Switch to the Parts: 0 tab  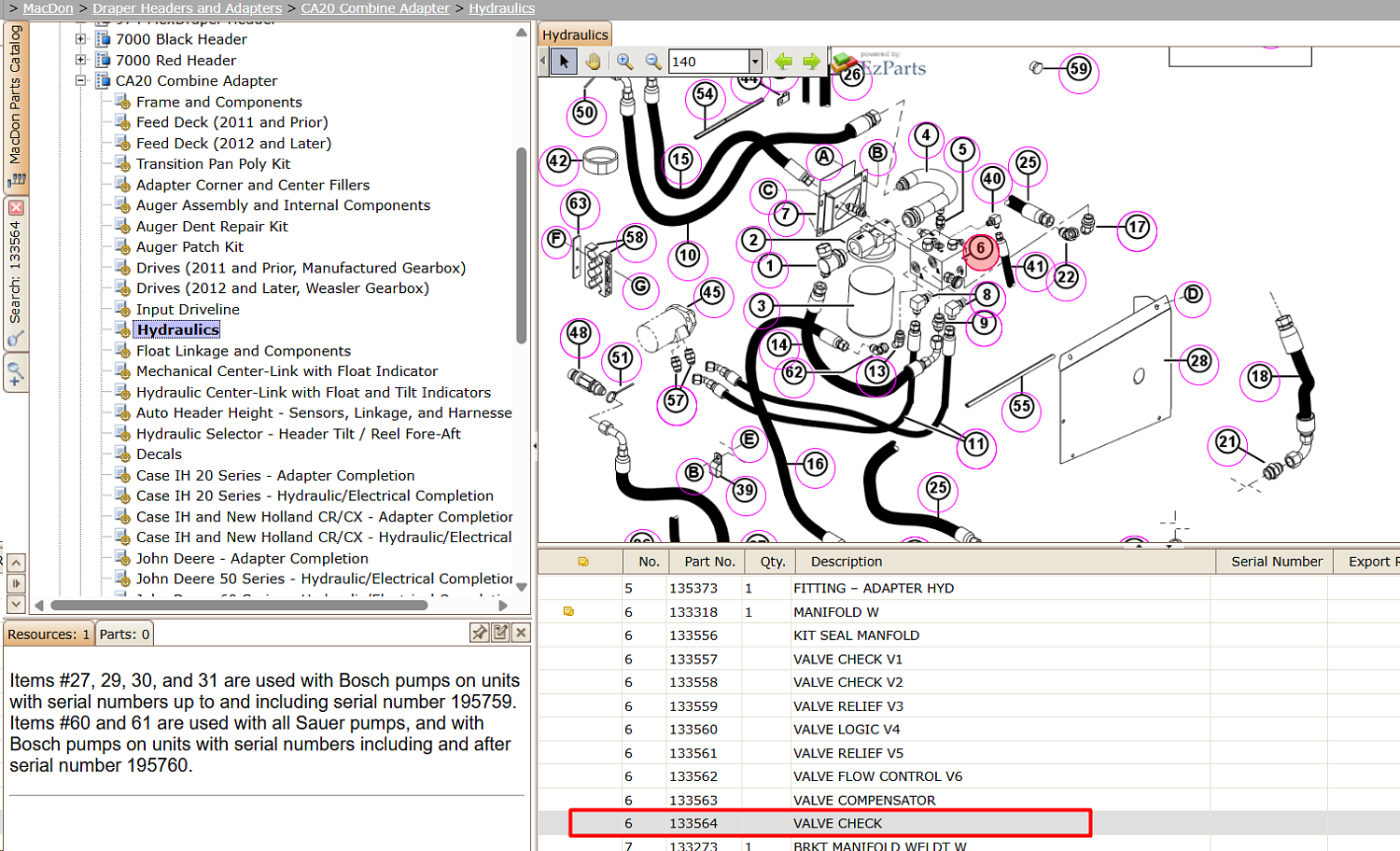pyautogui.click(x=124, y=635)
